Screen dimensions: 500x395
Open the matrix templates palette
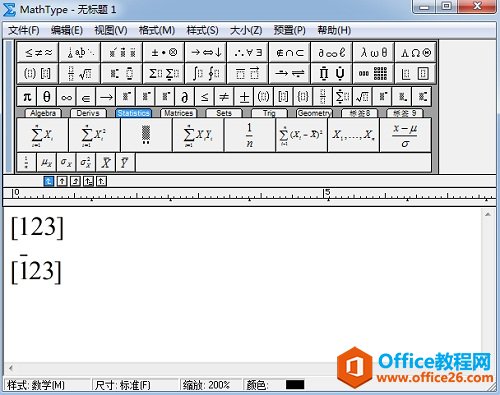coord(374,73)
